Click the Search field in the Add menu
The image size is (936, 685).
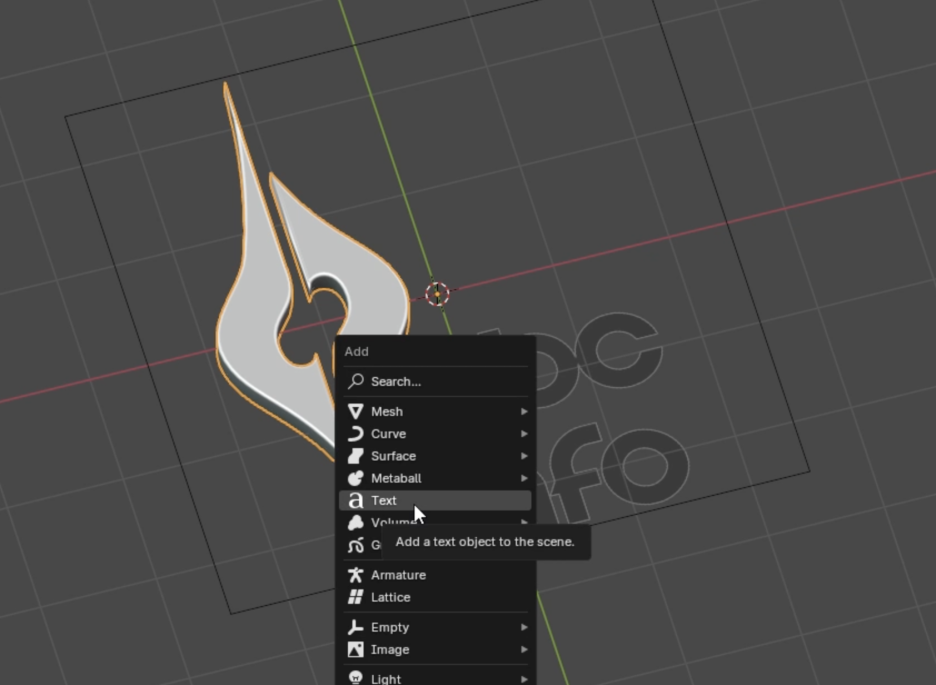coord(435,381)
